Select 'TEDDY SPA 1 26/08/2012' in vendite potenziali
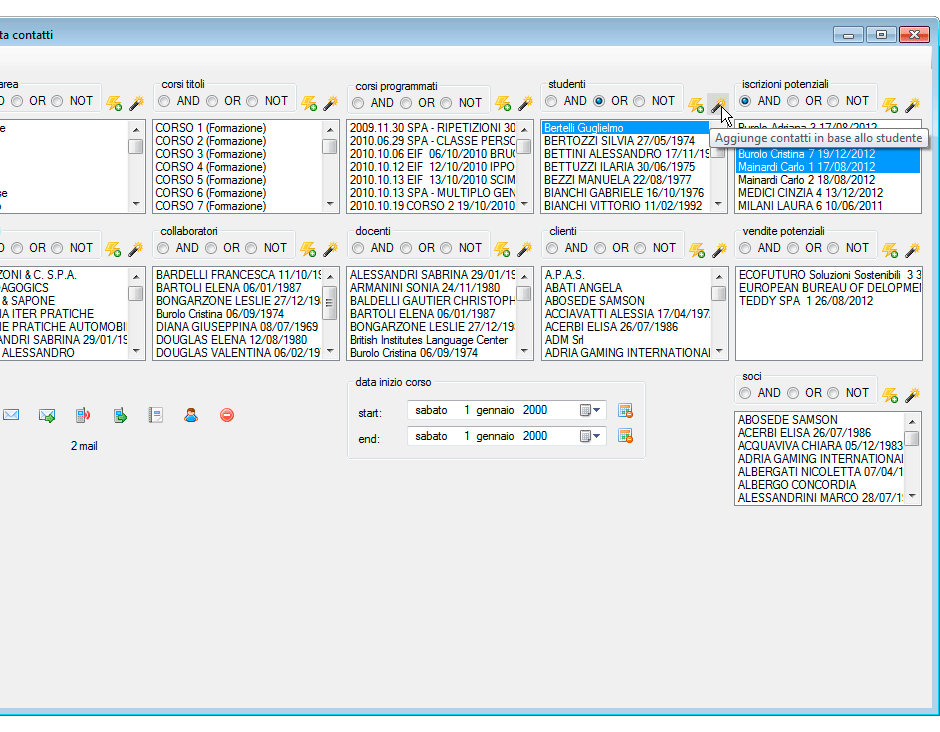Screen dimensions: 940x732 pyautogui.click(x=806, y=301)
